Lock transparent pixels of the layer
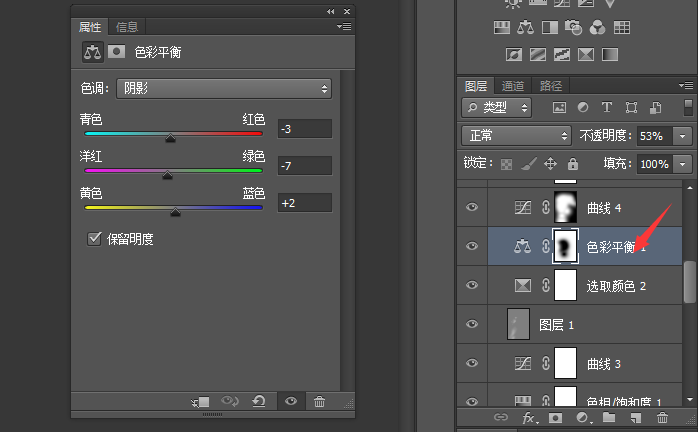698x432 pixels. (x=506, y=164)
